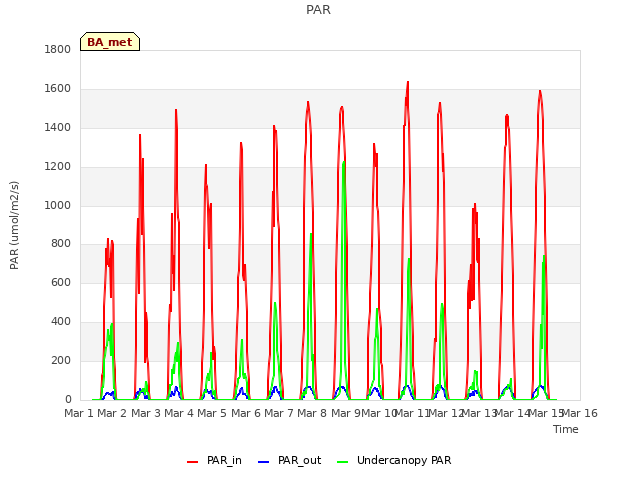Click the Mar 9 x-axis tick label

[x=345, y=413]
